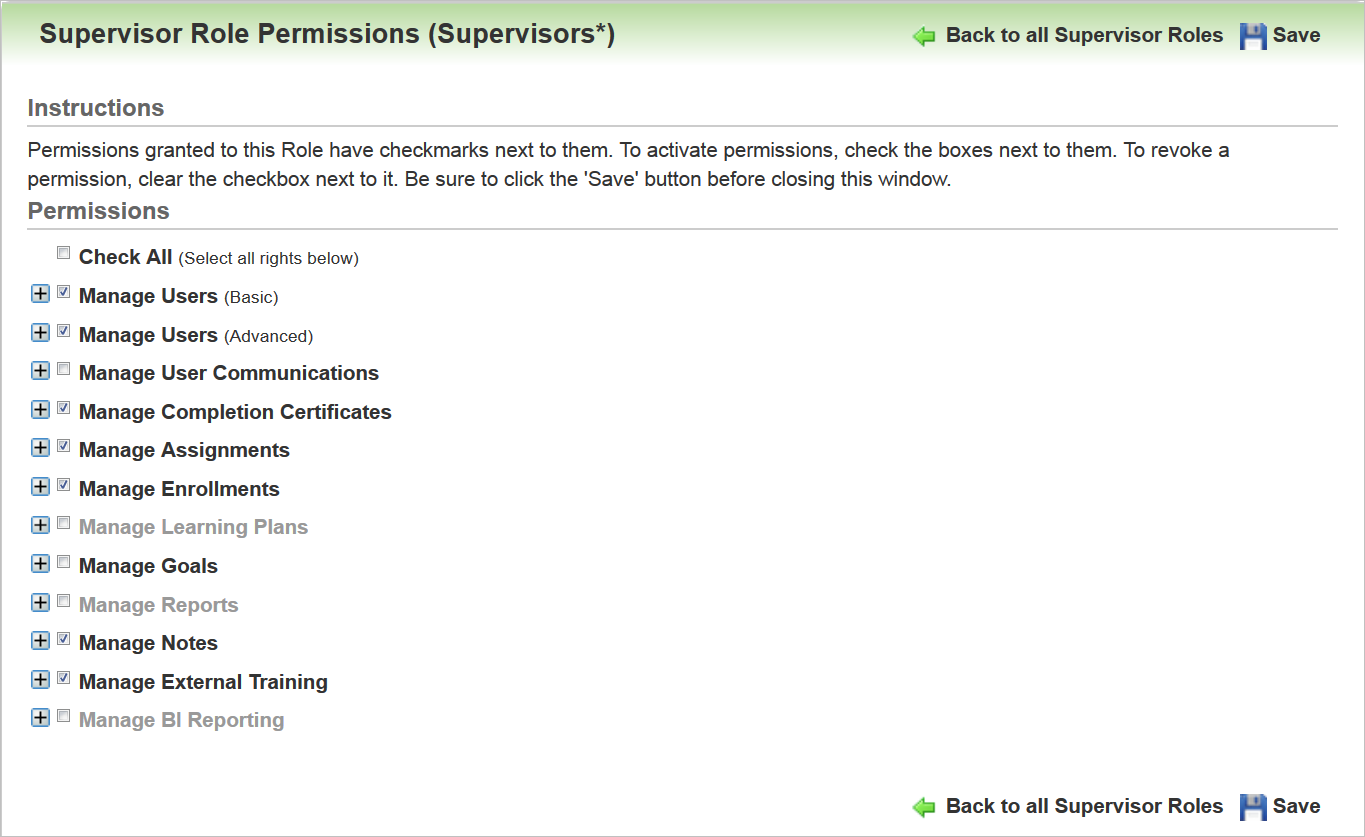Viewport: 1365px width, 837px height.
Task: Expand the Manage External Training section
Action: 40,680
